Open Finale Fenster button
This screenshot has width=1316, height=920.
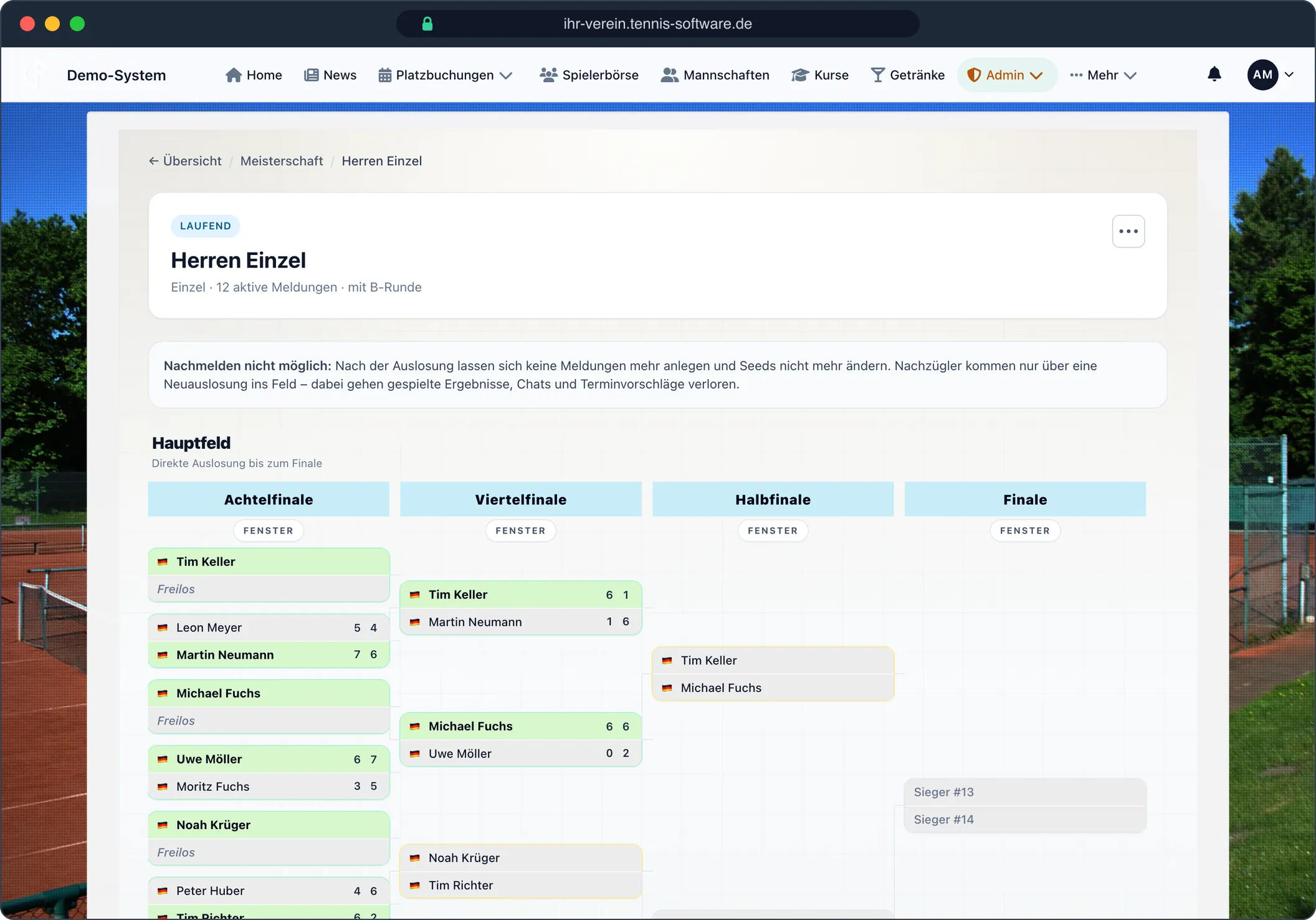pos(1025,530)
